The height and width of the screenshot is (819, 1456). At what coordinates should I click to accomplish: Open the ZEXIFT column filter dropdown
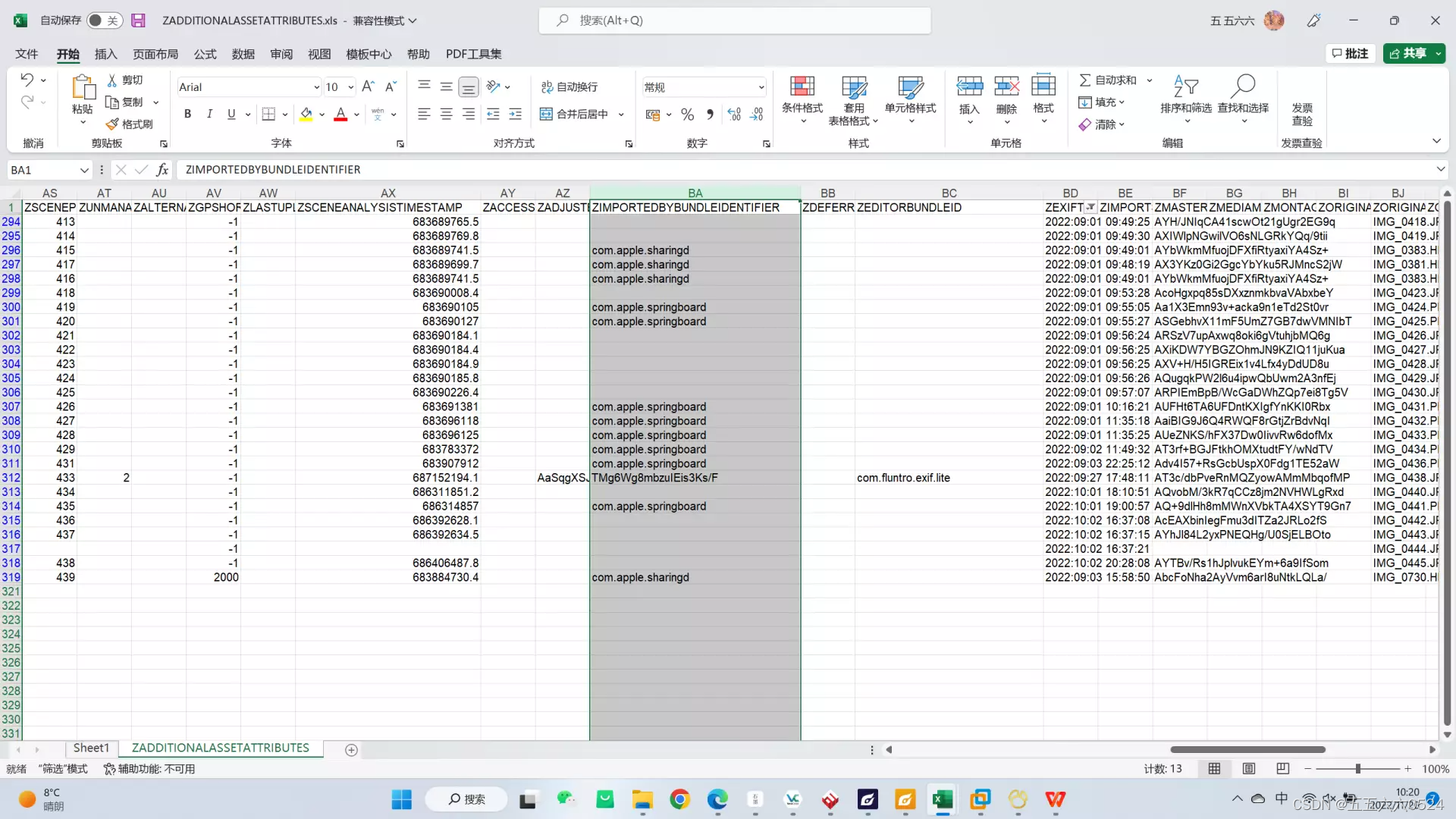(x=1090, y=207)
